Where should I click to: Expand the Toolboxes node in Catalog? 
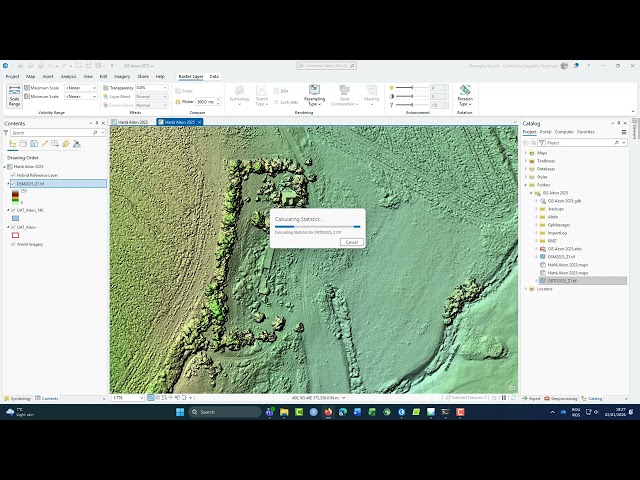[526, 161]
